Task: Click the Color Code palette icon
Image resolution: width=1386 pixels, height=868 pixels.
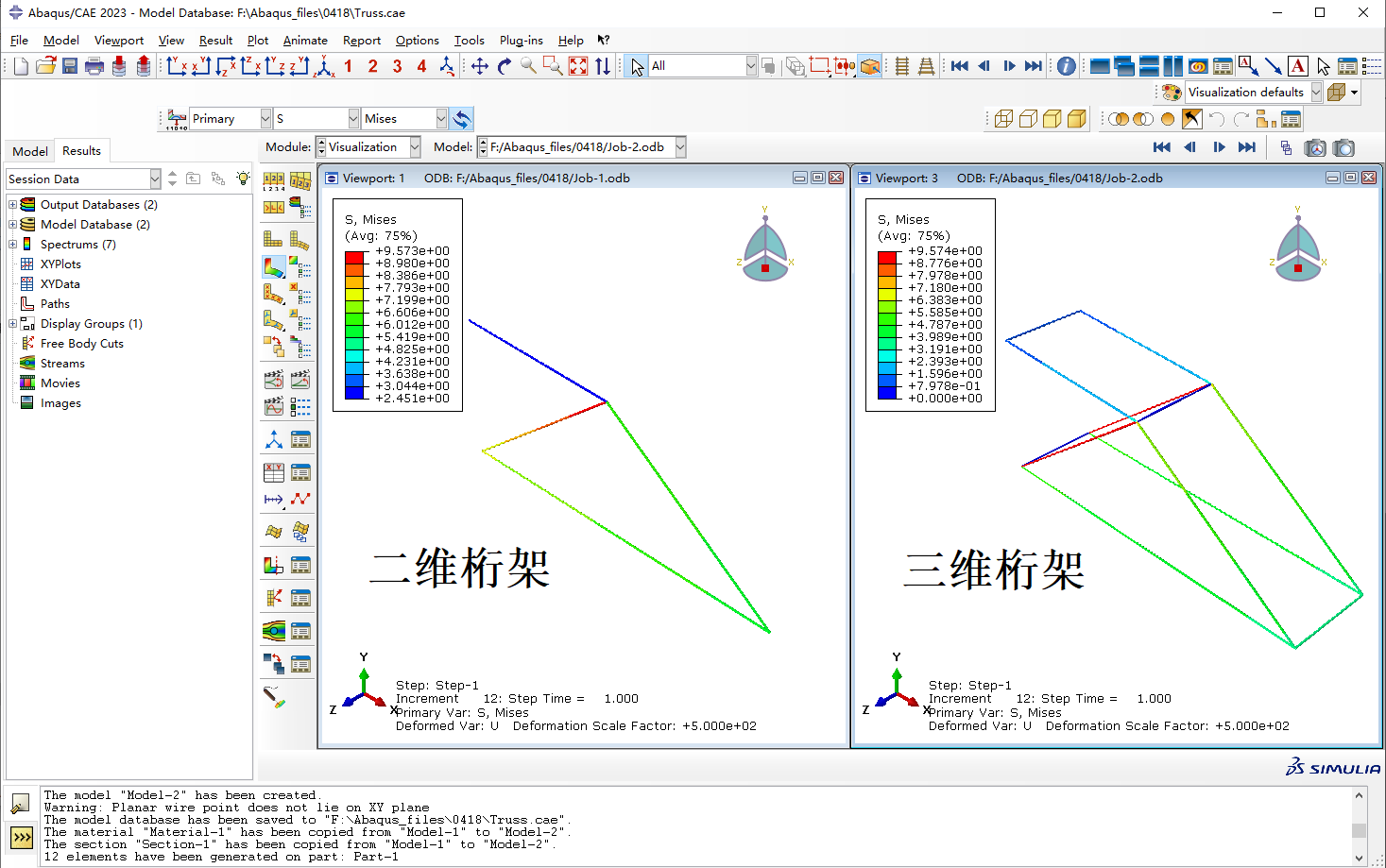Action: [1172, 92]
